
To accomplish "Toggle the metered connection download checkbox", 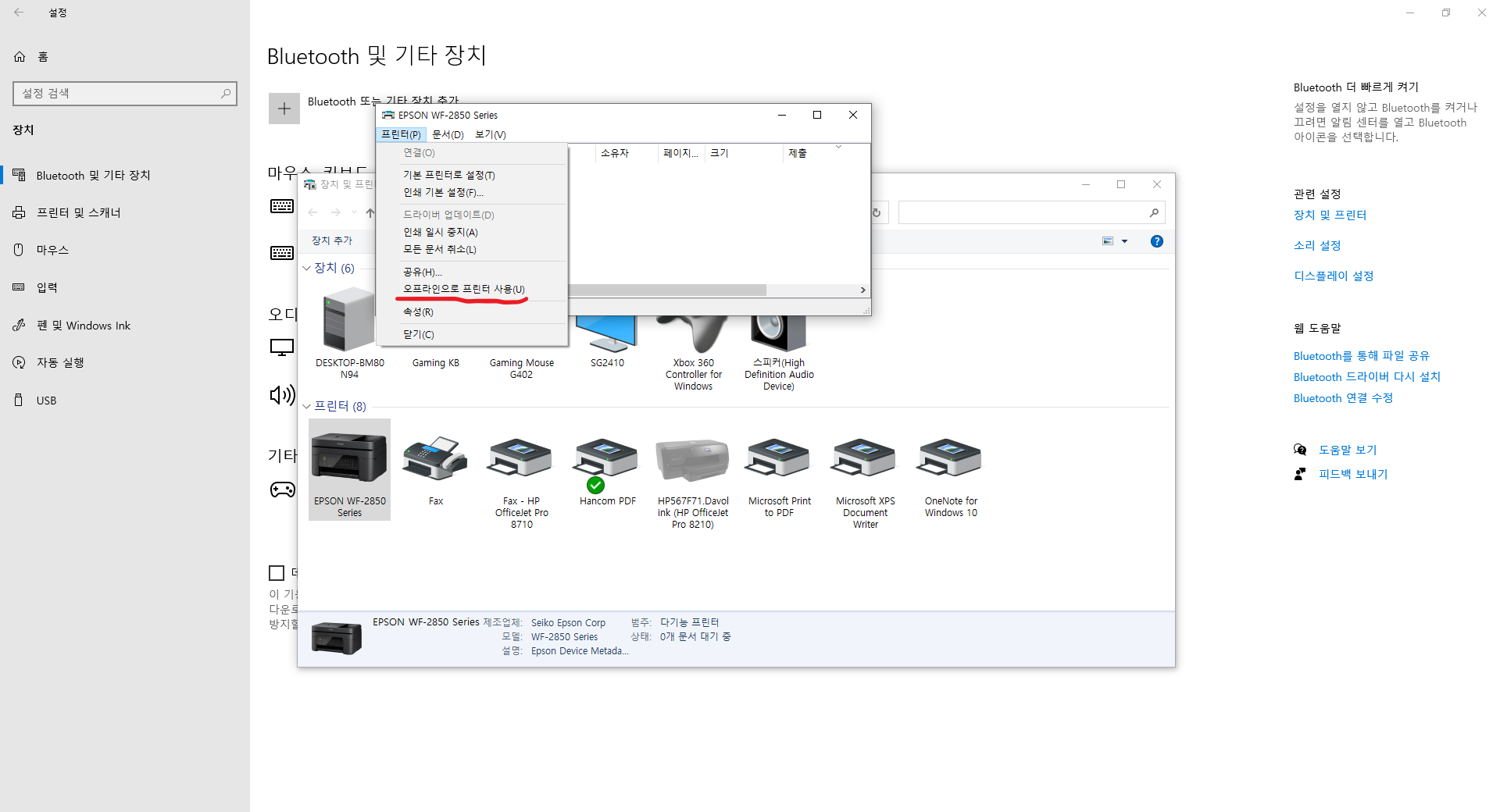I will point(277,573).
